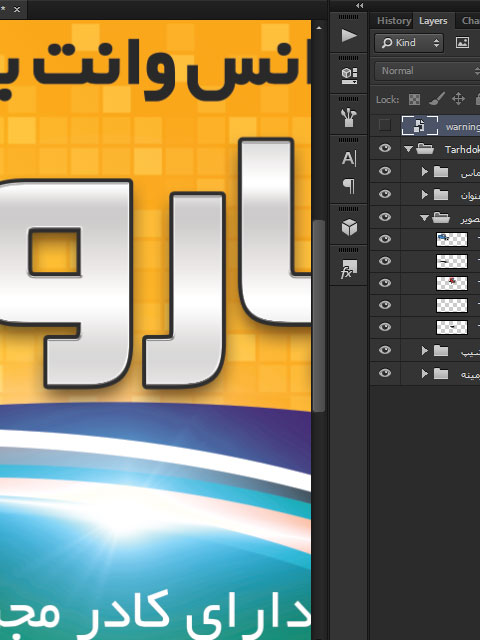The image size is (480, 640).
Task: Lock image pixels brush icon
Action: coord(436,99)
